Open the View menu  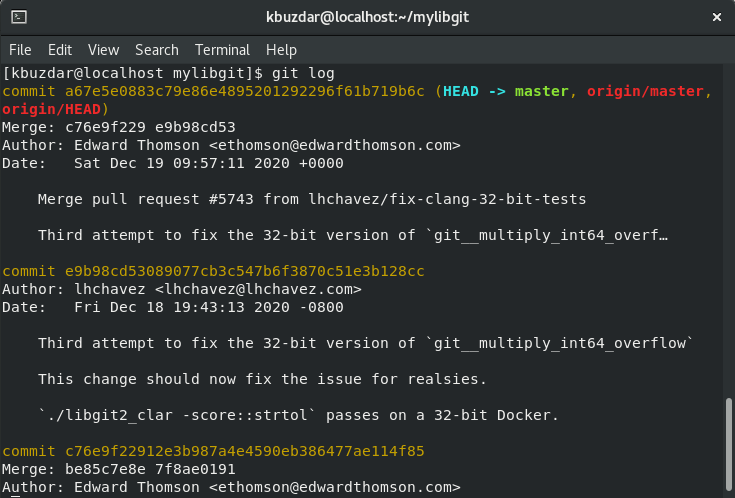103,49
